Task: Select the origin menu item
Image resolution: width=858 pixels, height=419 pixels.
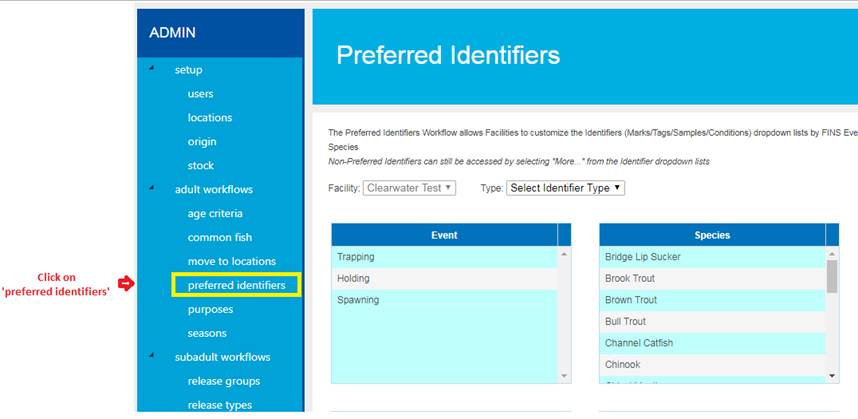Action: (201, 142)
